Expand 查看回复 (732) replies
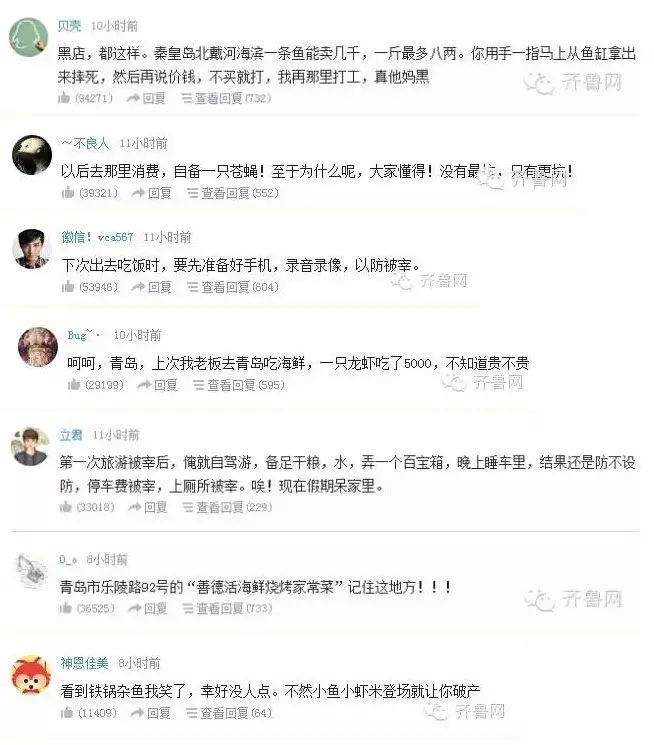Viewport: 654px width, 745px height. (x=226, y=98)
